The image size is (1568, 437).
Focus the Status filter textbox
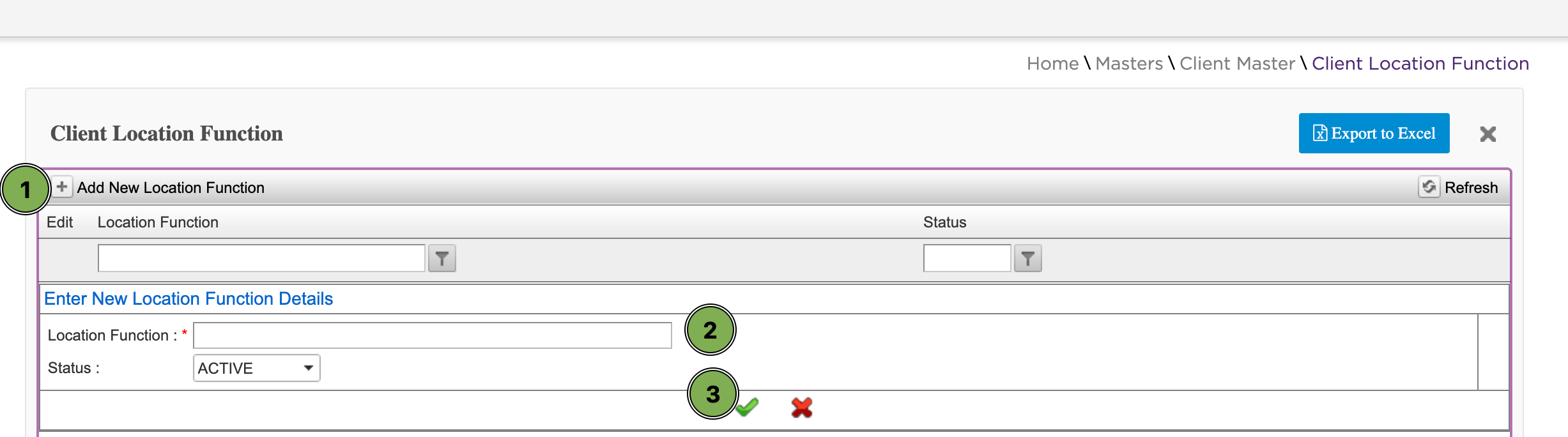(x=967, y=259)
